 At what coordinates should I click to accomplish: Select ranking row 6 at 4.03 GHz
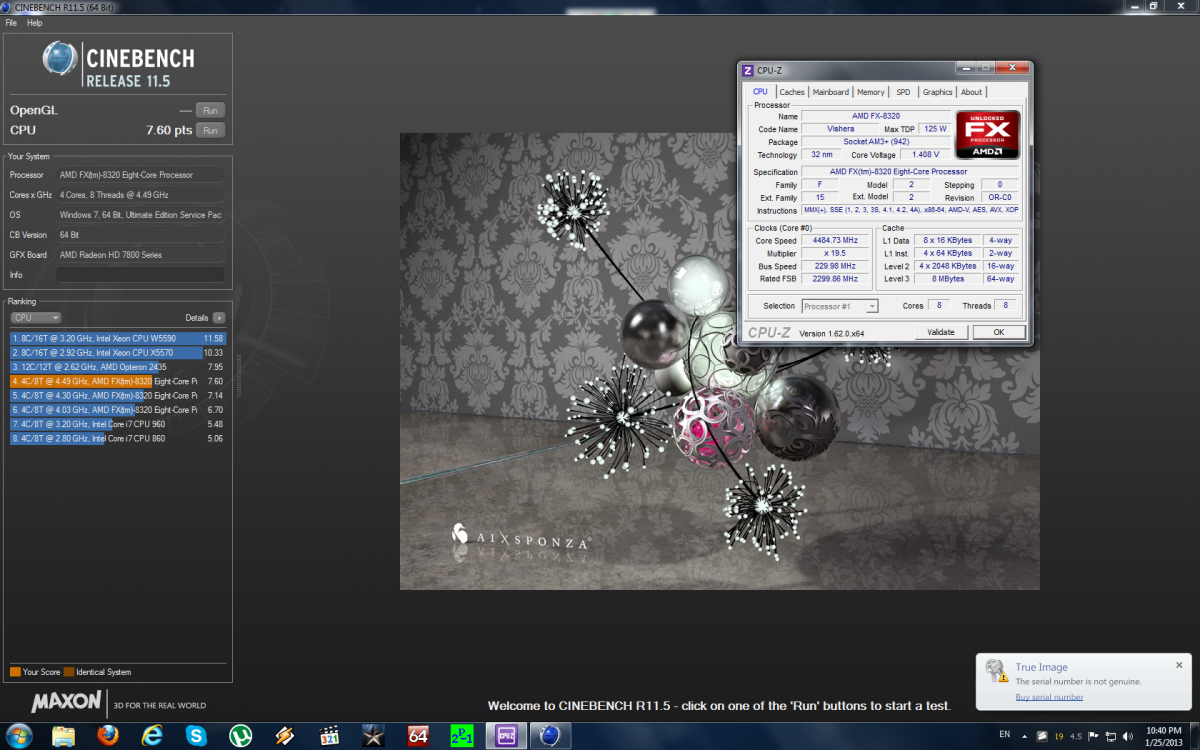[118, 409]
